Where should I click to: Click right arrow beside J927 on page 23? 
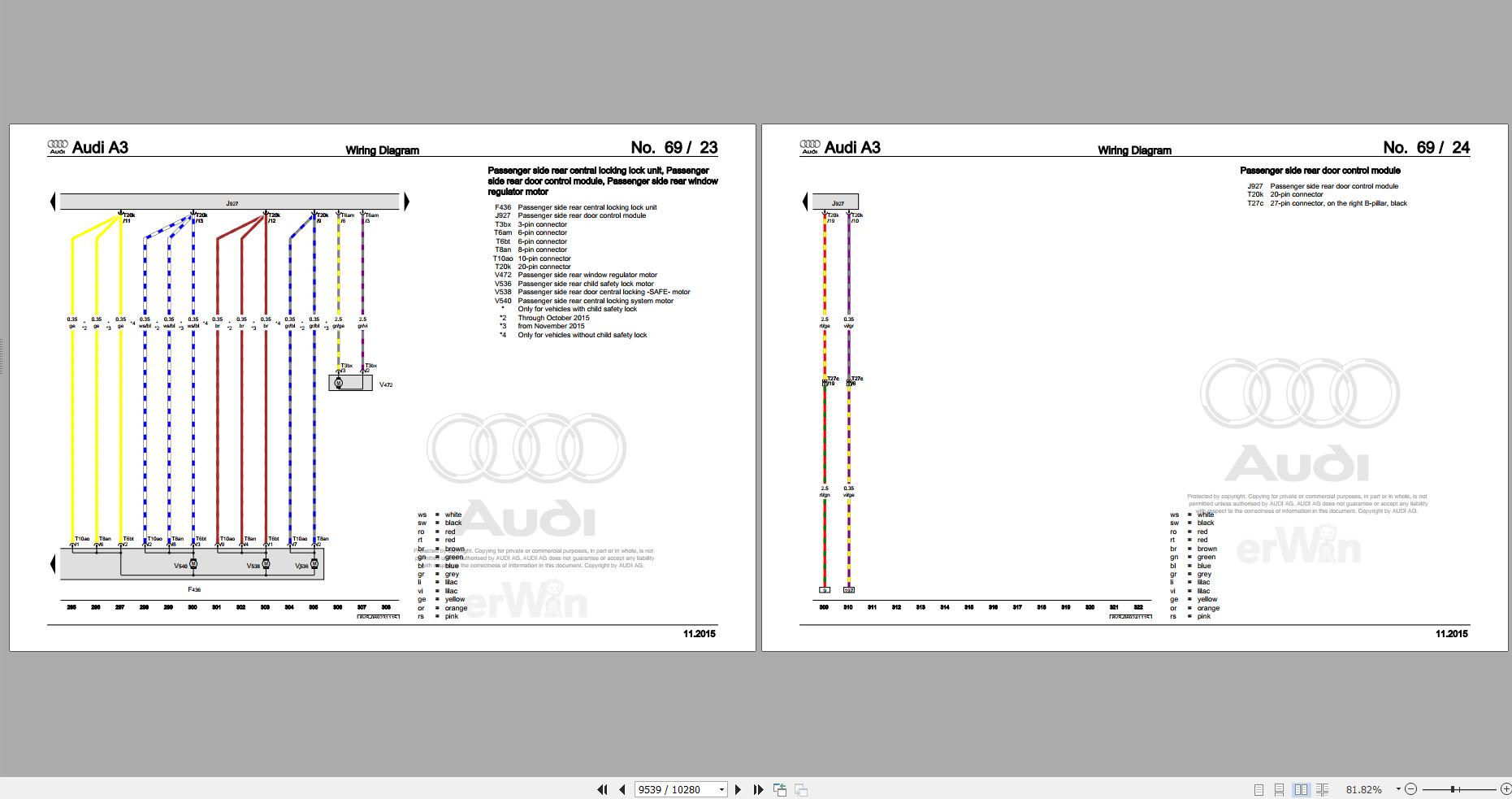pos(406,202)
